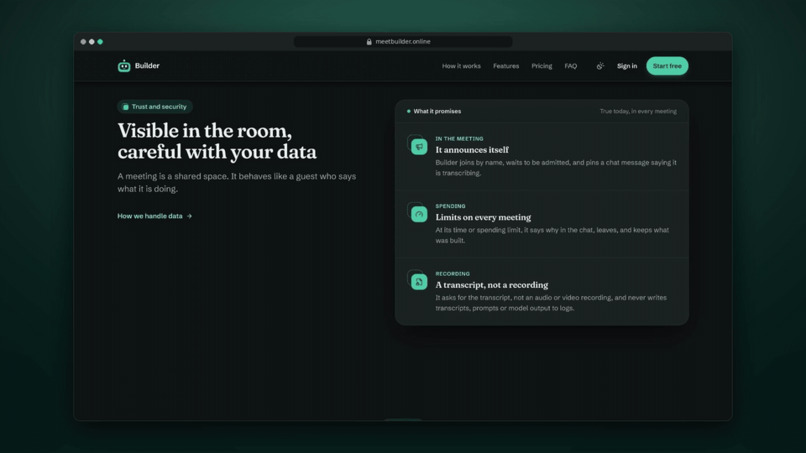The image size is (806, 453).
Task: Click the Start free button
Action: [667, 66]
